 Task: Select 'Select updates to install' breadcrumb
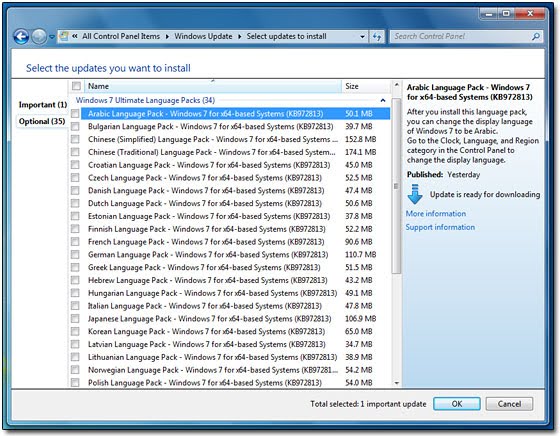coord(286,36)
